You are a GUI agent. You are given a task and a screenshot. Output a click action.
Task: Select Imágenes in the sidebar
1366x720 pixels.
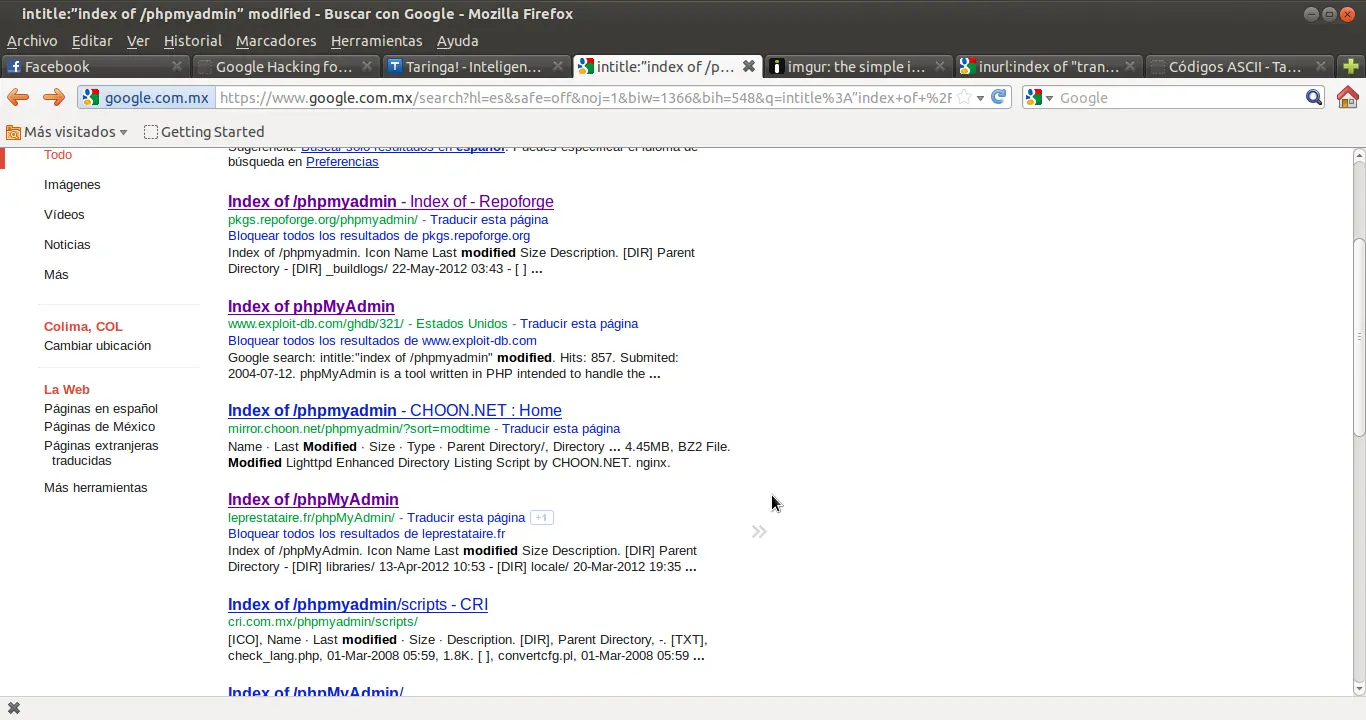point(72,185)
